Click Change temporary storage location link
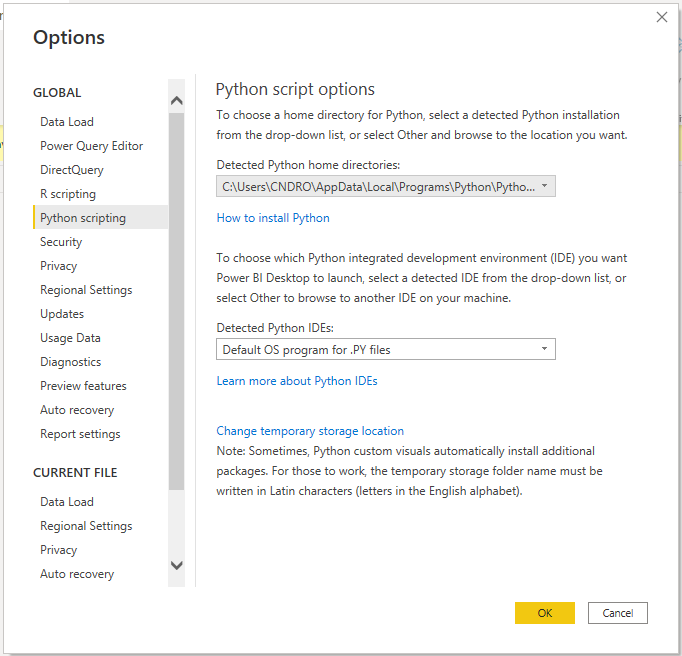 tap(310, 431)
